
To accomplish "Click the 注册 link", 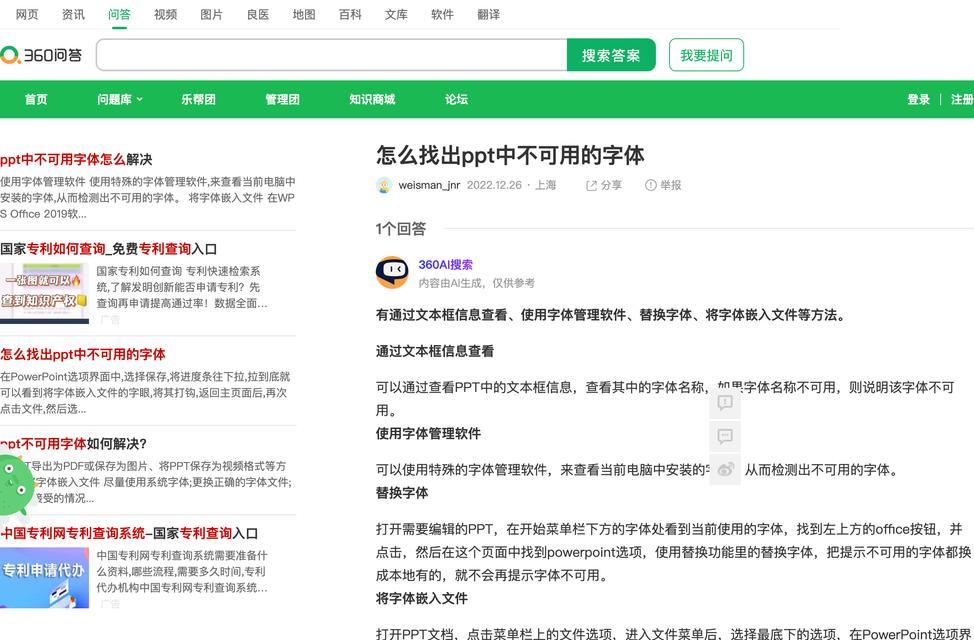I will click(962, 99).
